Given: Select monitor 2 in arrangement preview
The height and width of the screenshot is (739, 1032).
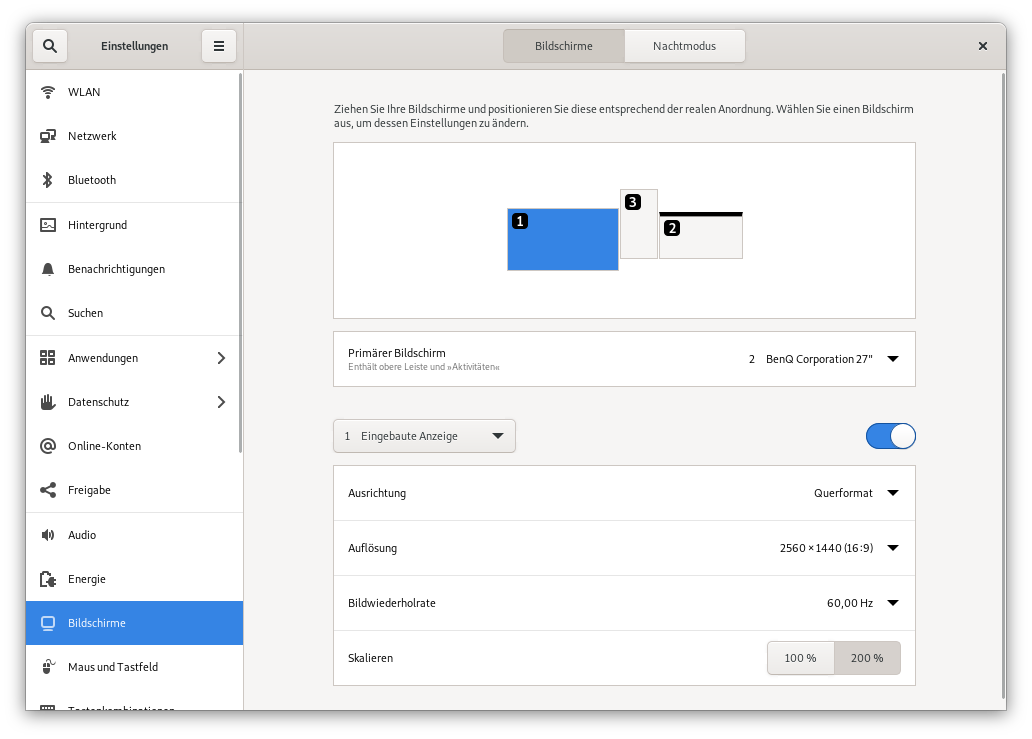Looking at the screenshot, I should tap(701, 236).
